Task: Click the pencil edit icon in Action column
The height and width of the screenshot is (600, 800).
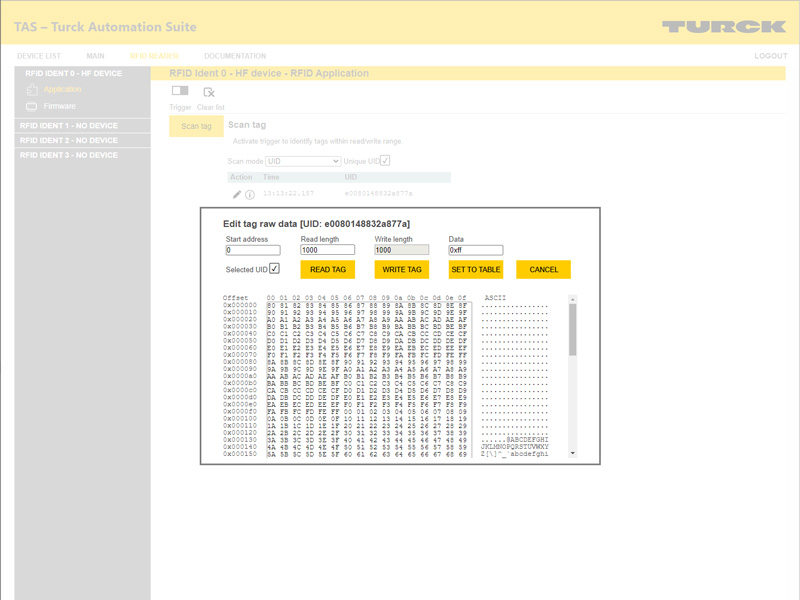Action: [237, 194]
